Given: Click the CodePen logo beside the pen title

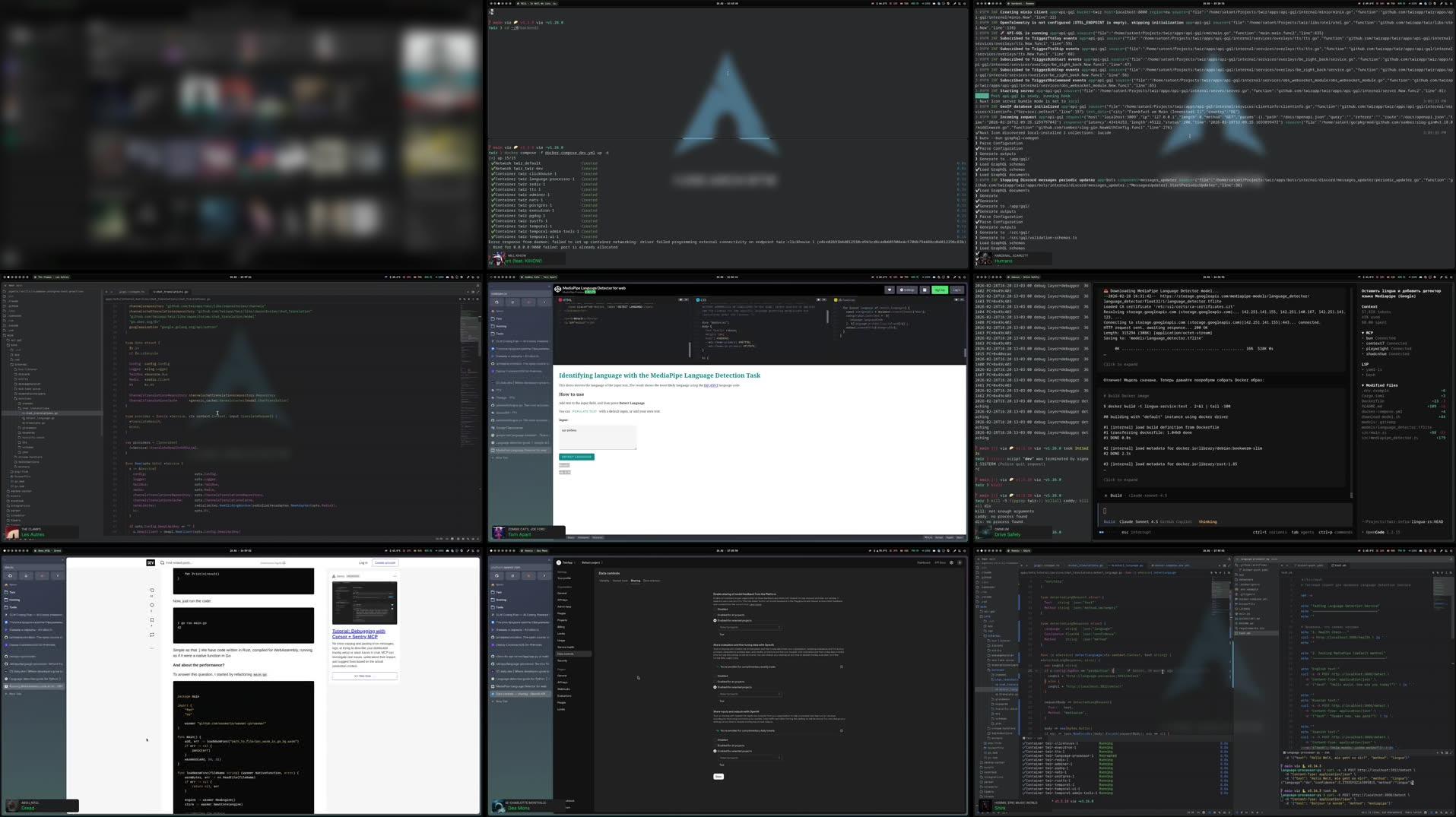Looking at the screenshot, I should pyautogui.click(x=558, y=290).
